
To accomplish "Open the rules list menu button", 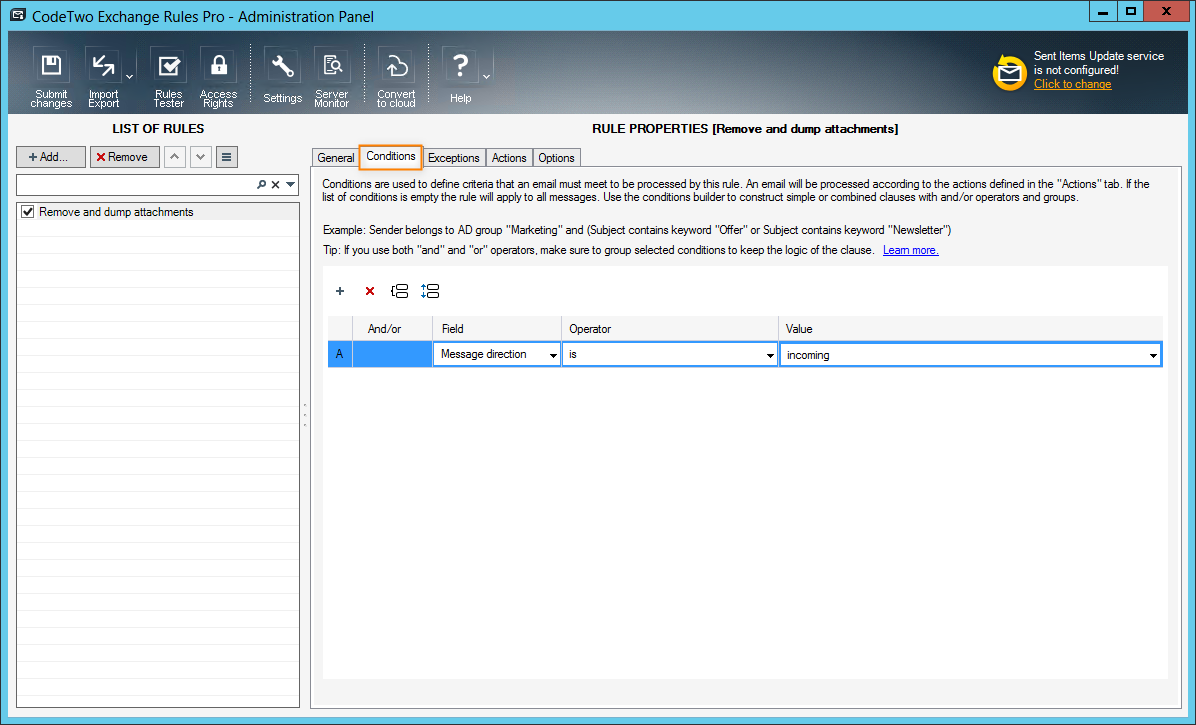I will pyautogui.click(x=227, y=157).
